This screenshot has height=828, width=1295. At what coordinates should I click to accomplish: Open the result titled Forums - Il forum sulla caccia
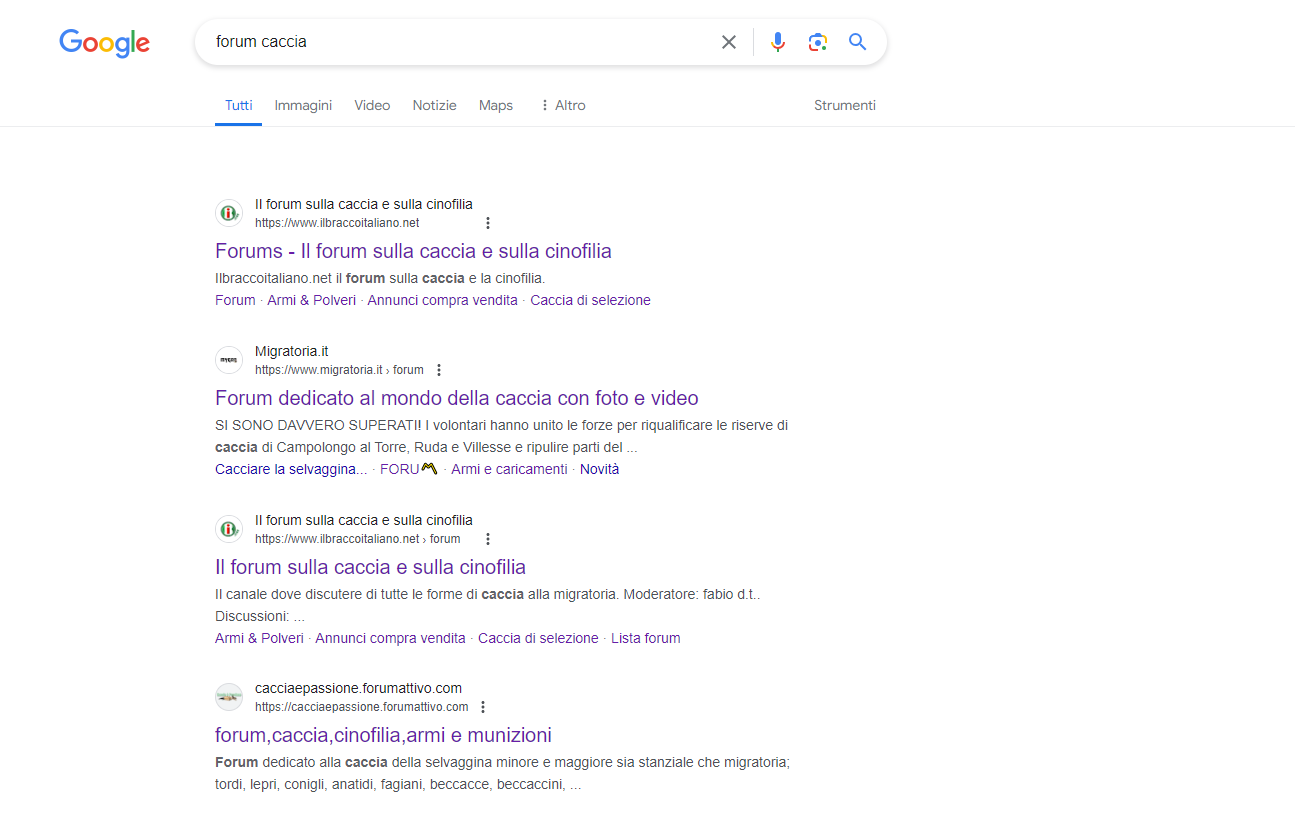click(x=413, y=251)
